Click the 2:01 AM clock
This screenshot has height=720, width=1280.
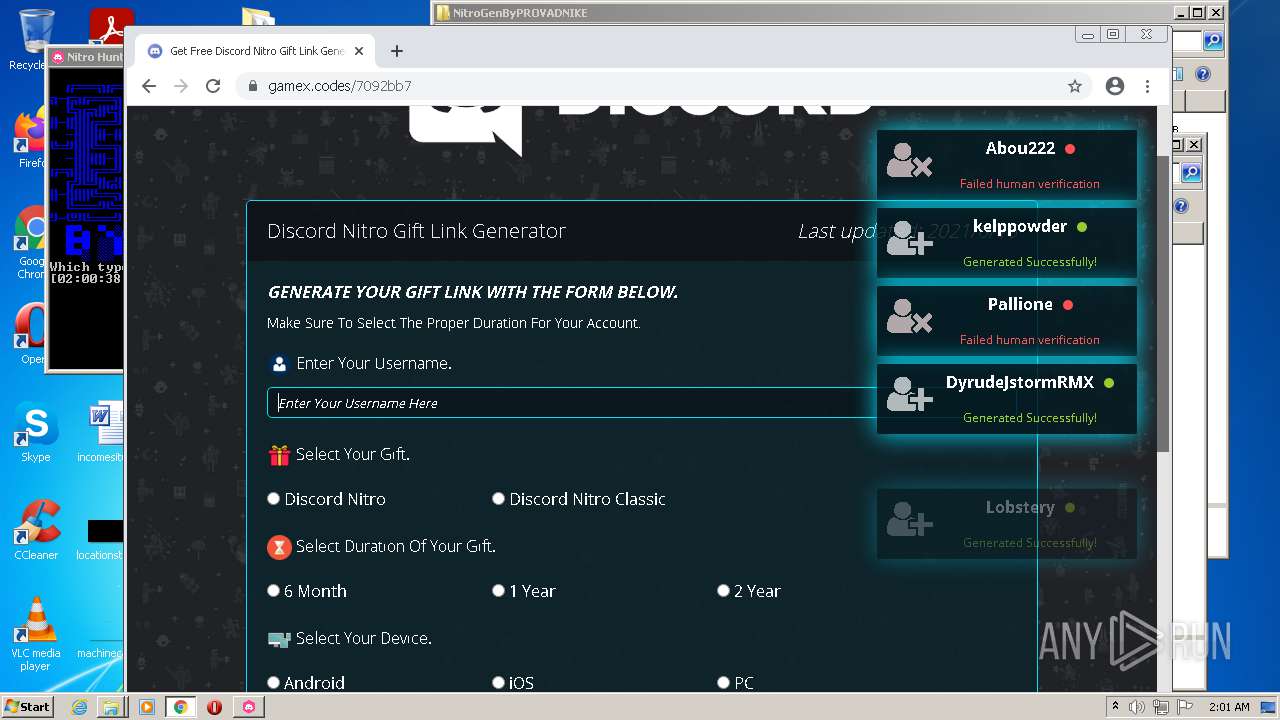point(1229,707)
